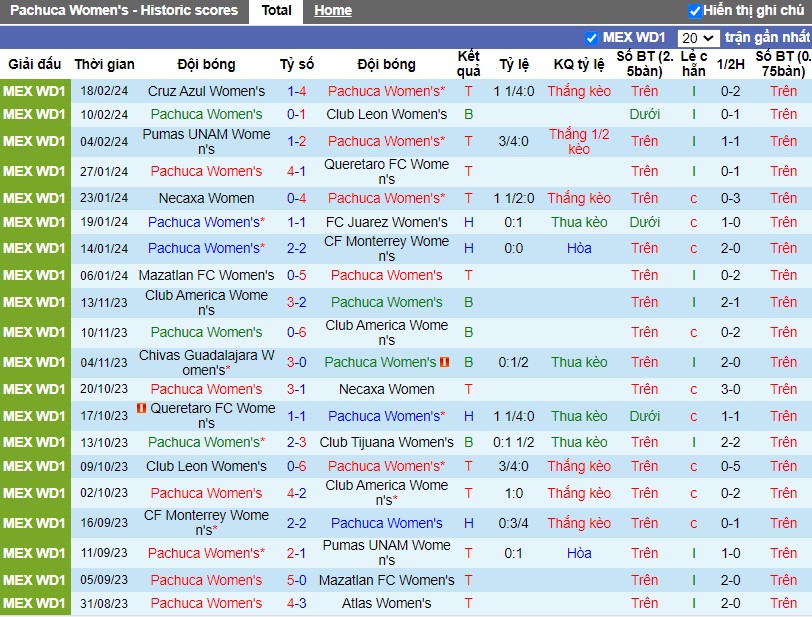Click score 2-3 against Club Tijuana Women's
812x617 pixels.
(297, 442)
